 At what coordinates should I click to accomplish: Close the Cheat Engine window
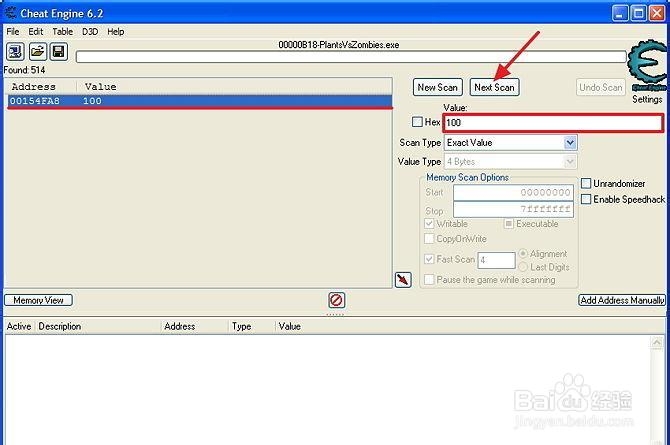click(658, 13)
